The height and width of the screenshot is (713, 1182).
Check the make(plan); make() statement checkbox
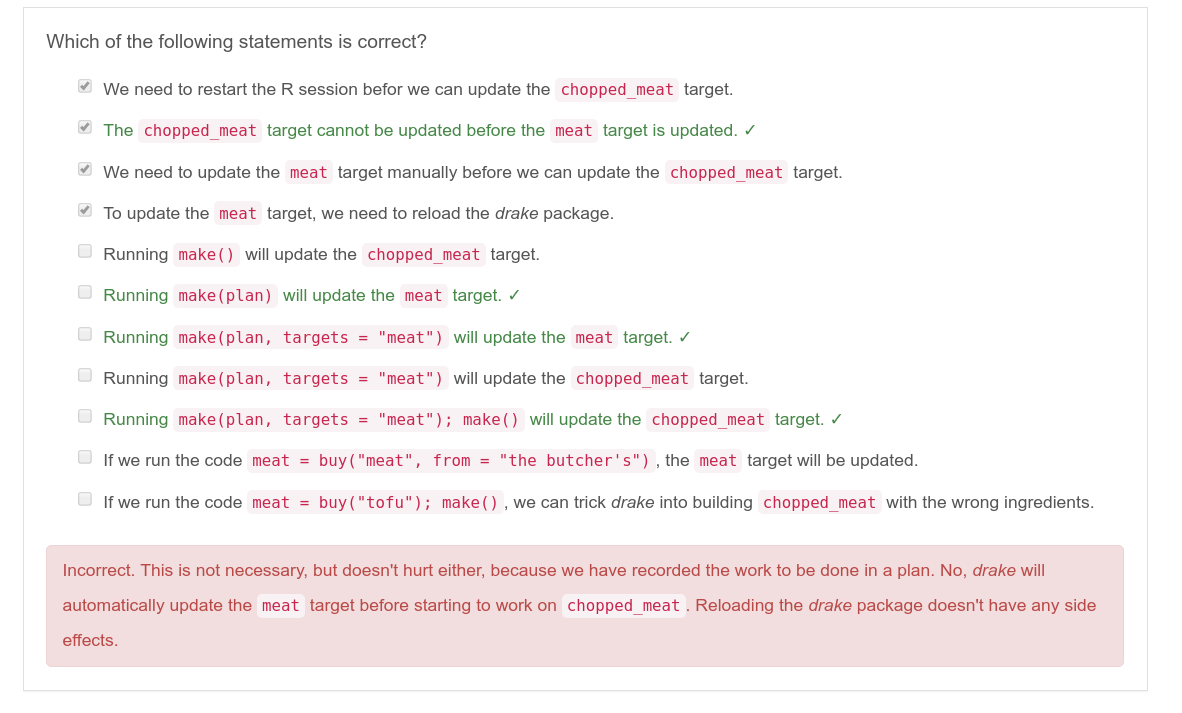[85, 415]
